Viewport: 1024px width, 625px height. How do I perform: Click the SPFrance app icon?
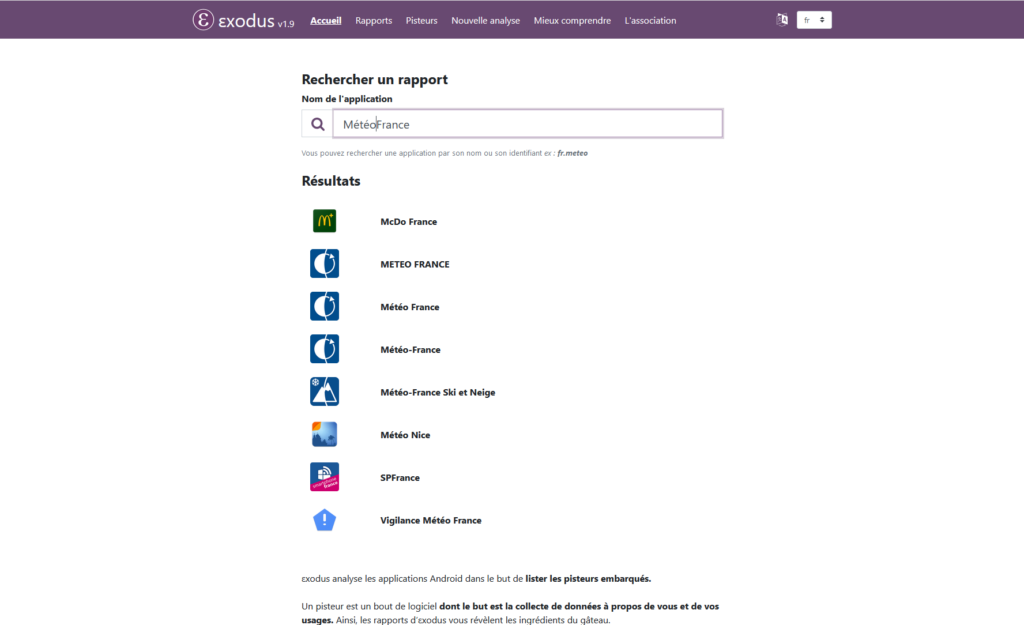point(325,477)
